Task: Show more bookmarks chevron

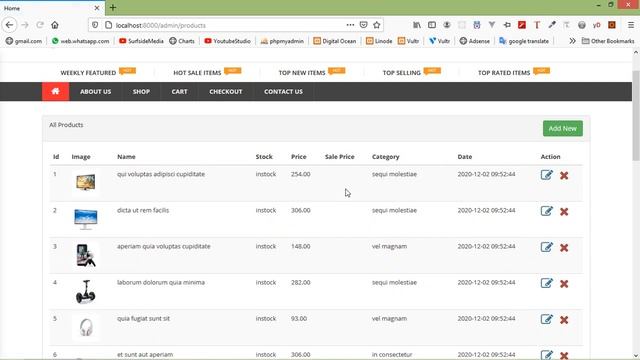Action: [x=572, y=41]
